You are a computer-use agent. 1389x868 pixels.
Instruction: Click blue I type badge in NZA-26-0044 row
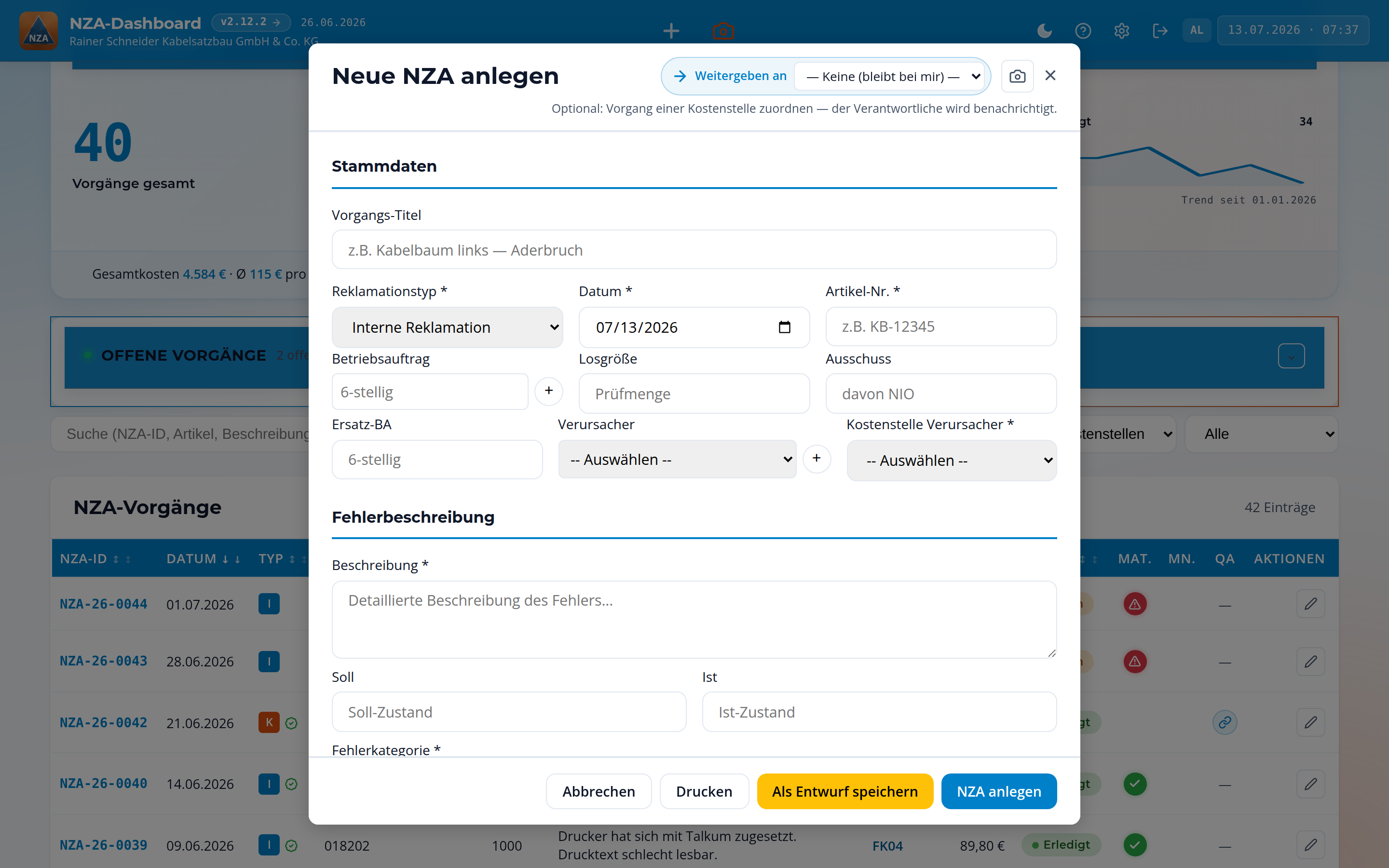coord(269,604)
